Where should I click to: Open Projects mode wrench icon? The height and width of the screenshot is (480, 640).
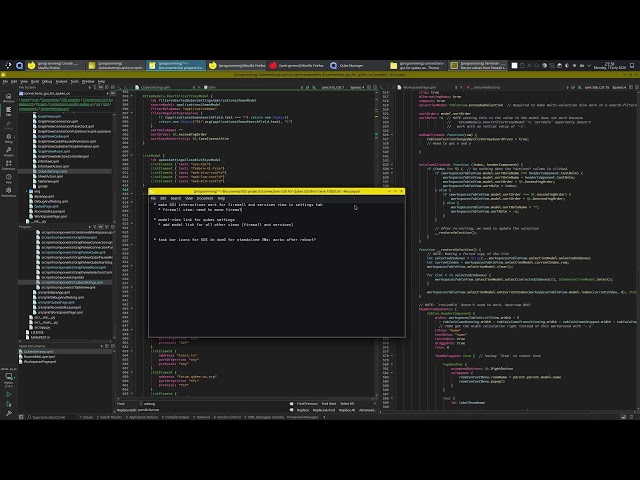click(9, 151)
